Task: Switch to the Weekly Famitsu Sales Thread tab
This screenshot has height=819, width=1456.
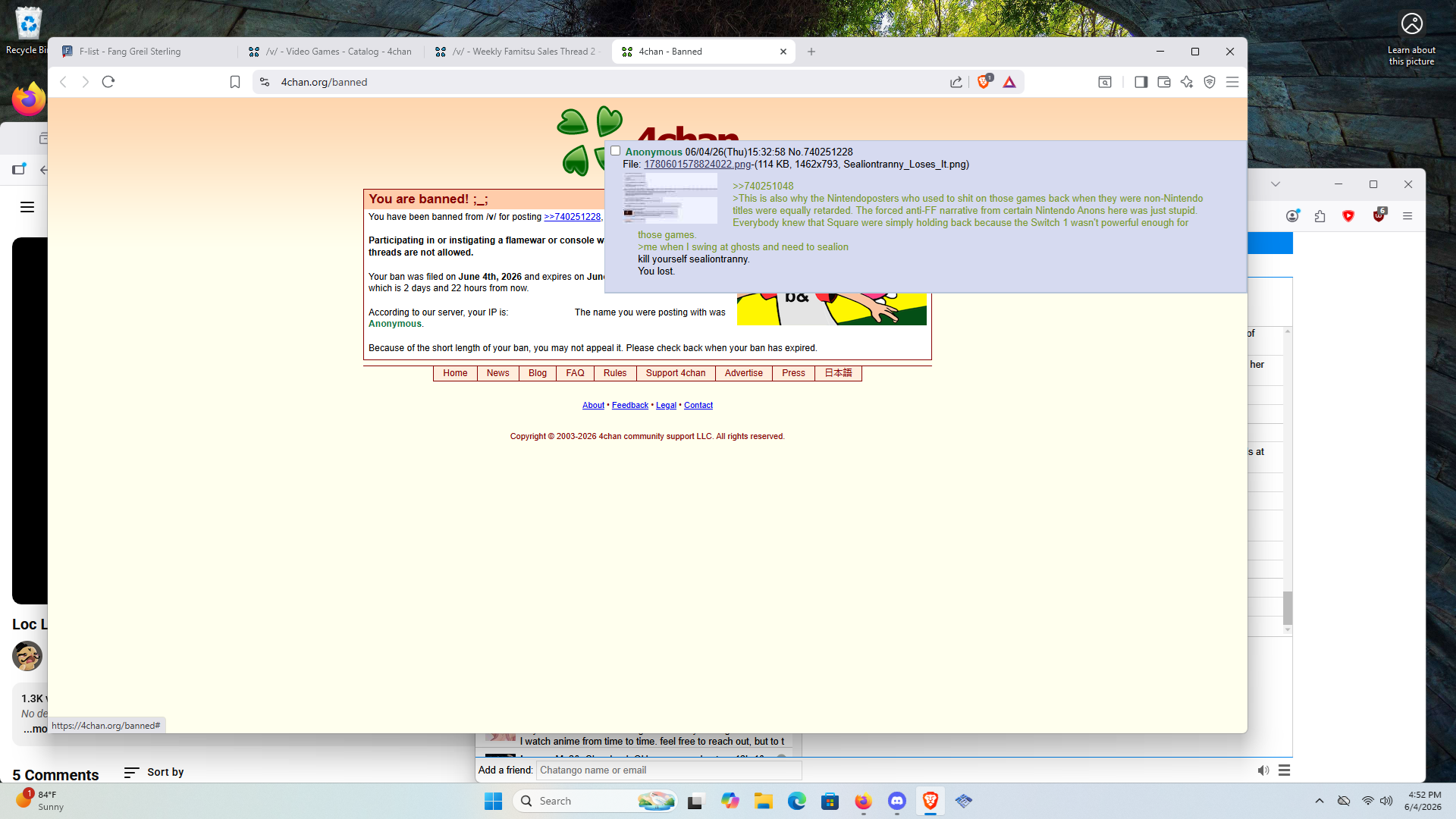Action: 517,52
